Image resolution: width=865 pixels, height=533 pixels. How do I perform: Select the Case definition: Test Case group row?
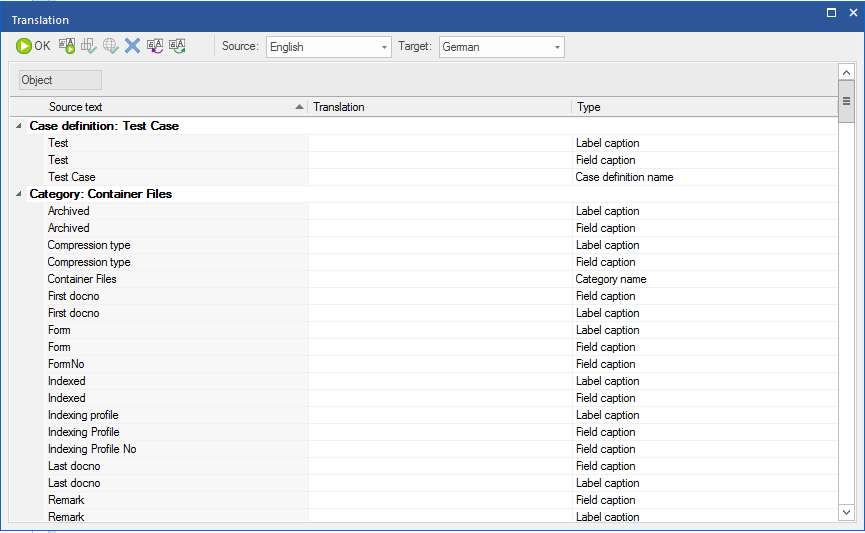432,126
